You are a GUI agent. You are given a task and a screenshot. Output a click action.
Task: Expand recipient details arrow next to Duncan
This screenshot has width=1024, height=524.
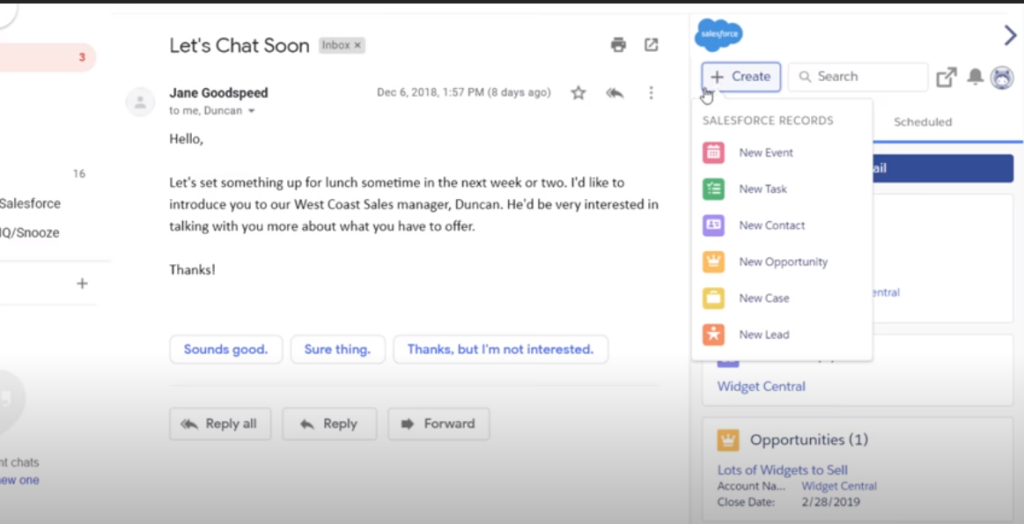[252, 111]
